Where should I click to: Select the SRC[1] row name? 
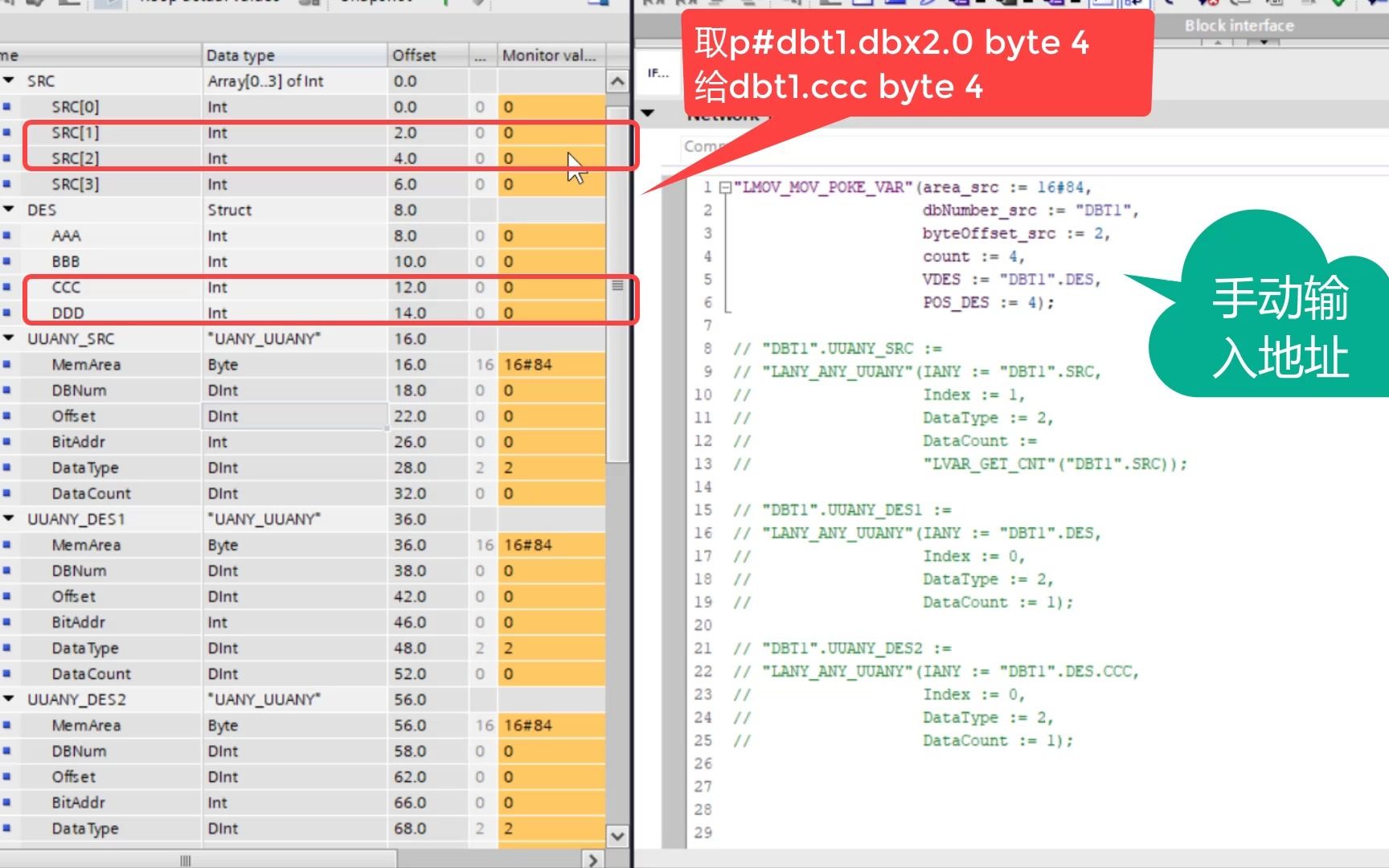tap(76, 132)
